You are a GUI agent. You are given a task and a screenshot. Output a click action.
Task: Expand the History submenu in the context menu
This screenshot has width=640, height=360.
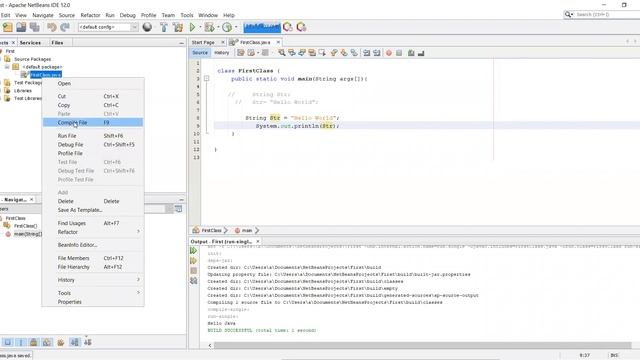pos(138,280)
